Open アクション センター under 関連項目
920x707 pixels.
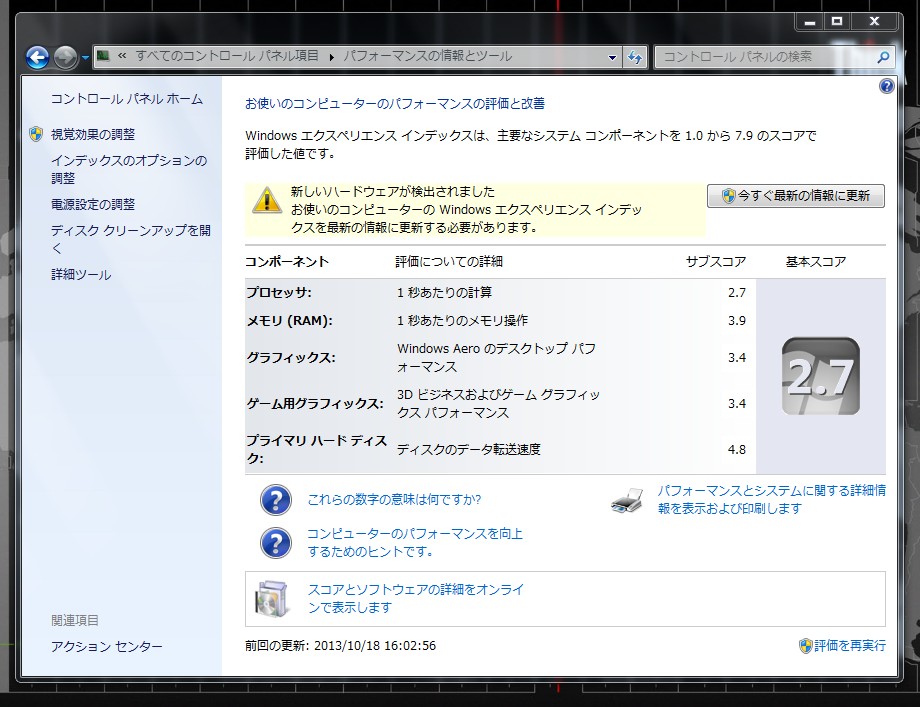click(x=107, y=646)
